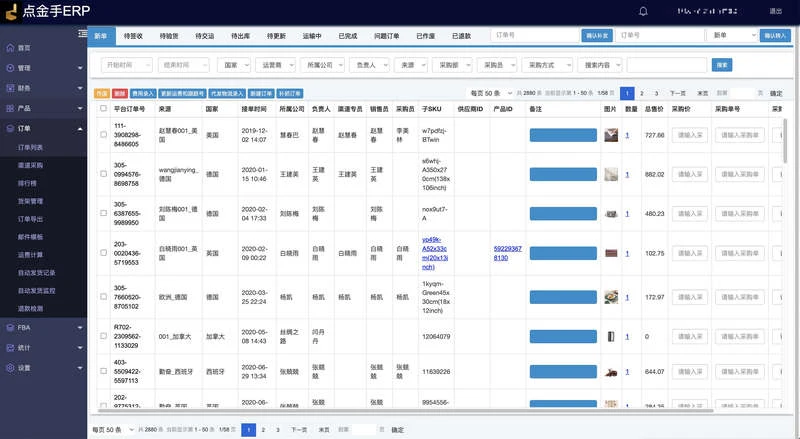Tick the select-all checkbox in table header
Viewport: 800px width, 439px height.
pos(104,108)
